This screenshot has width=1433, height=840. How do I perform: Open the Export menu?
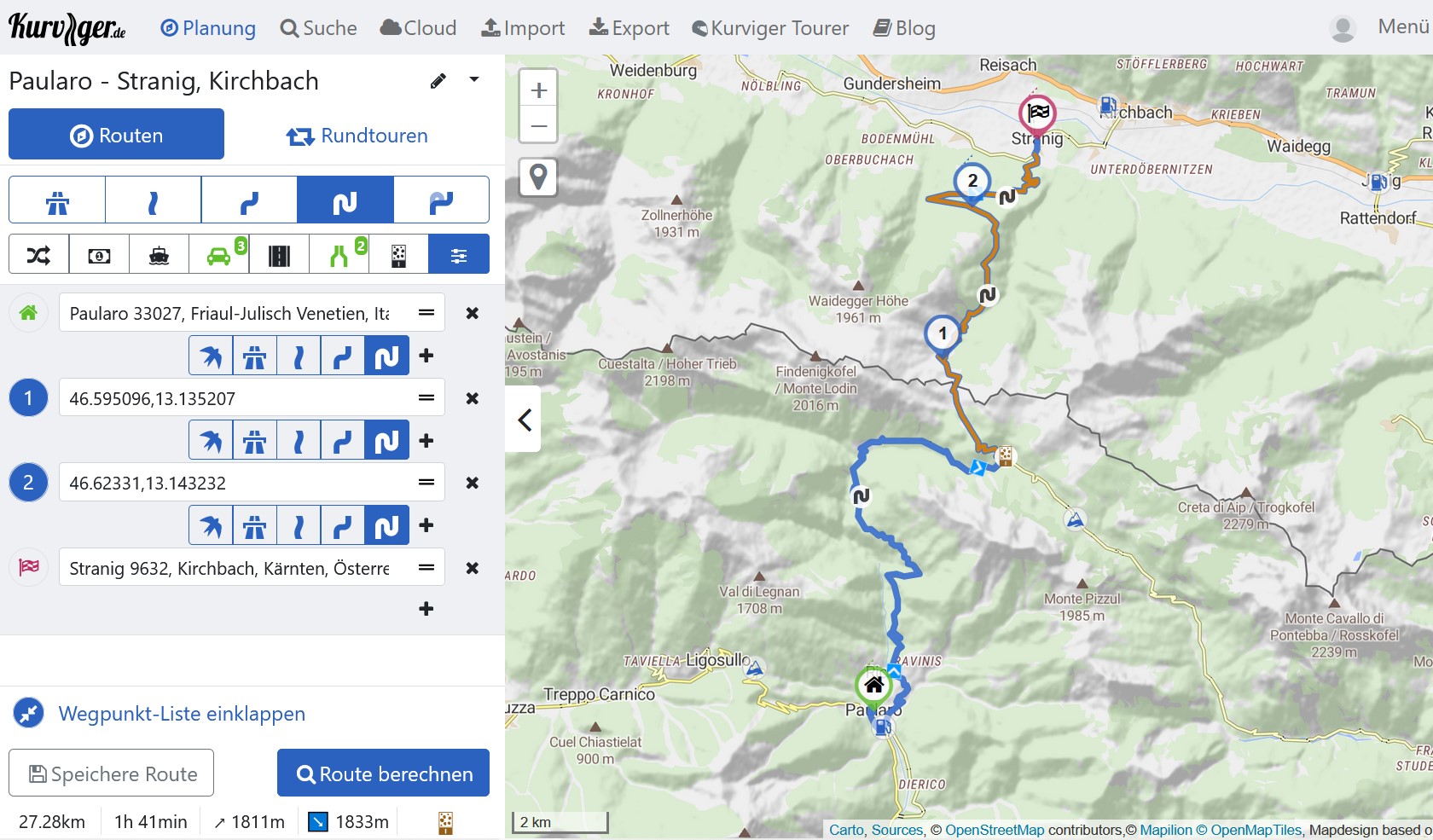coord(629,28)
